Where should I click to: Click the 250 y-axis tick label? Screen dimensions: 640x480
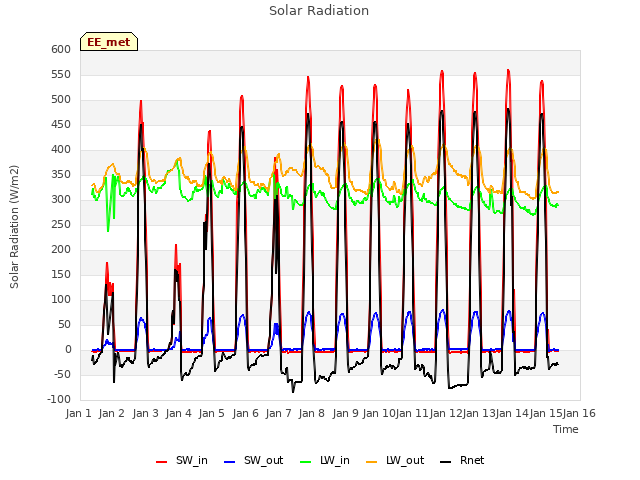61,224
